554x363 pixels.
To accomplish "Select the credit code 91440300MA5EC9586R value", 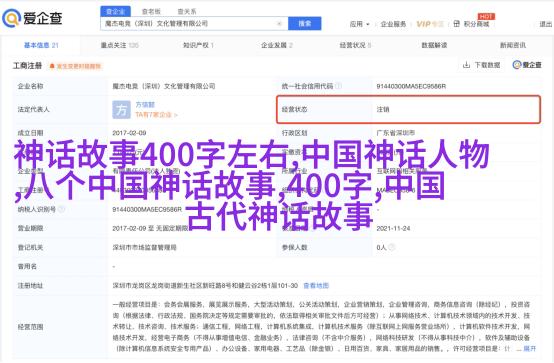I will (x=411, y=86).
